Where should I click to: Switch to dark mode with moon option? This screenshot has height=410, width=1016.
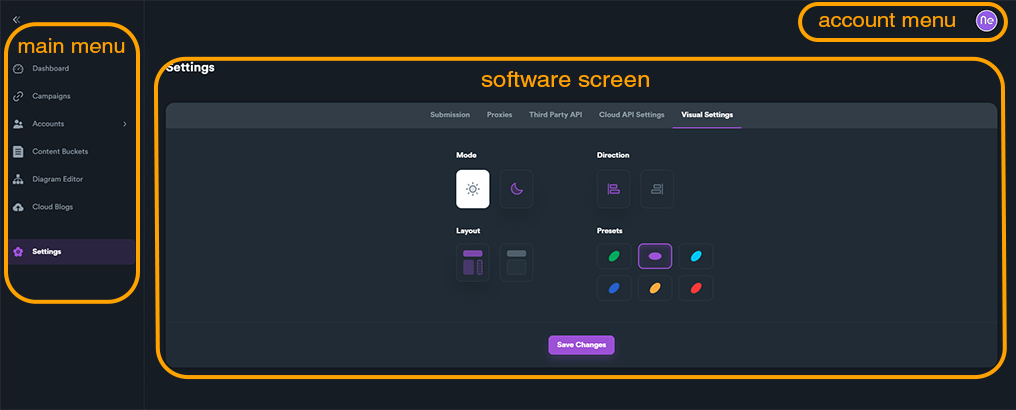point(516,189)
